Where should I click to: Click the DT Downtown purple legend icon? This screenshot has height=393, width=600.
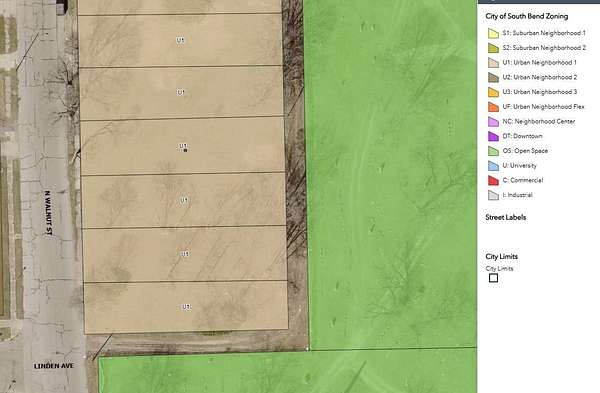pyautogui.click(x=493, y=136)
